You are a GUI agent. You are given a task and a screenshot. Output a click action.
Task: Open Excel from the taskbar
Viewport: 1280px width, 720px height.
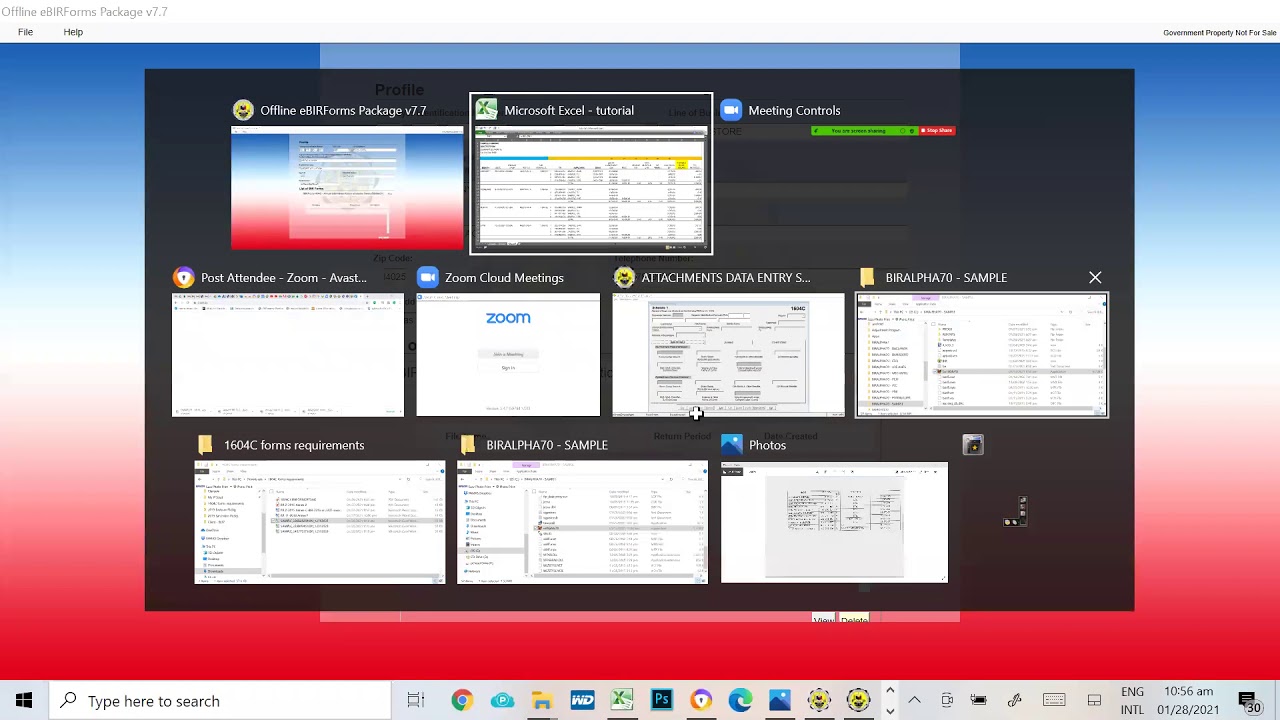click(622, 701)
